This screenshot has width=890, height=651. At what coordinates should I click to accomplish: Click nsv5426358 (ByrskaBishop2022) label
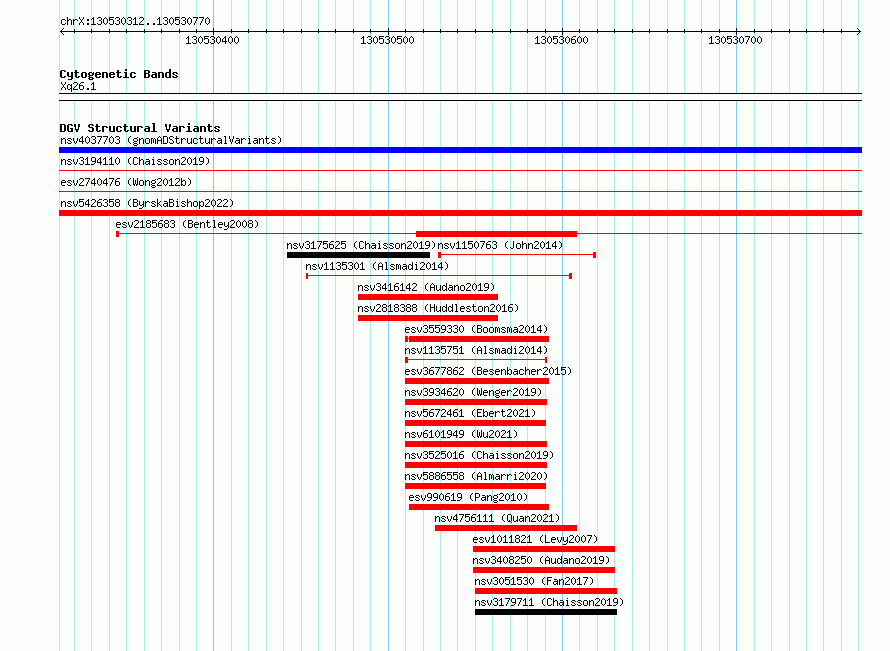tap(147, 203)
